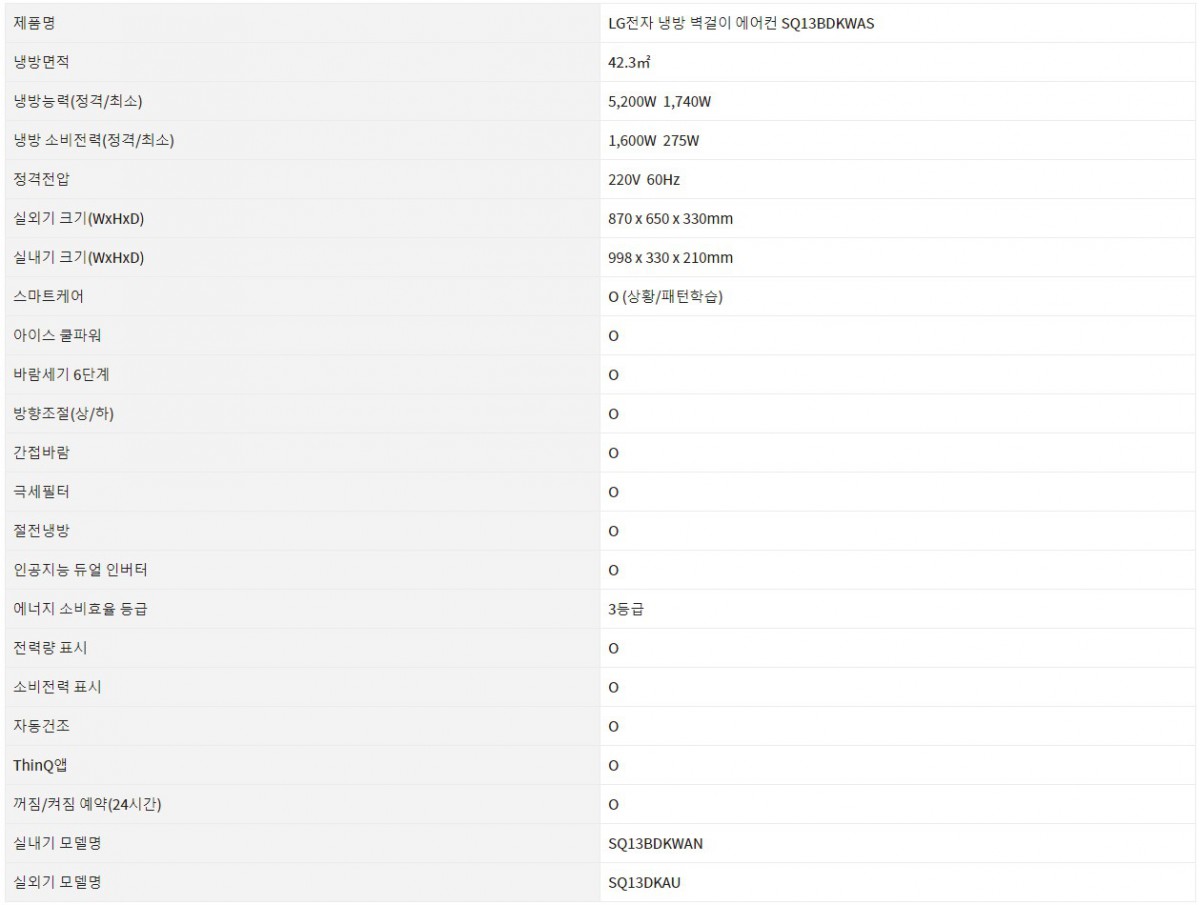This screenshot has height=905, width=1200.
Task: Click outdoor unit size 870 x 650 x 330mm
Action: [670, 219]
